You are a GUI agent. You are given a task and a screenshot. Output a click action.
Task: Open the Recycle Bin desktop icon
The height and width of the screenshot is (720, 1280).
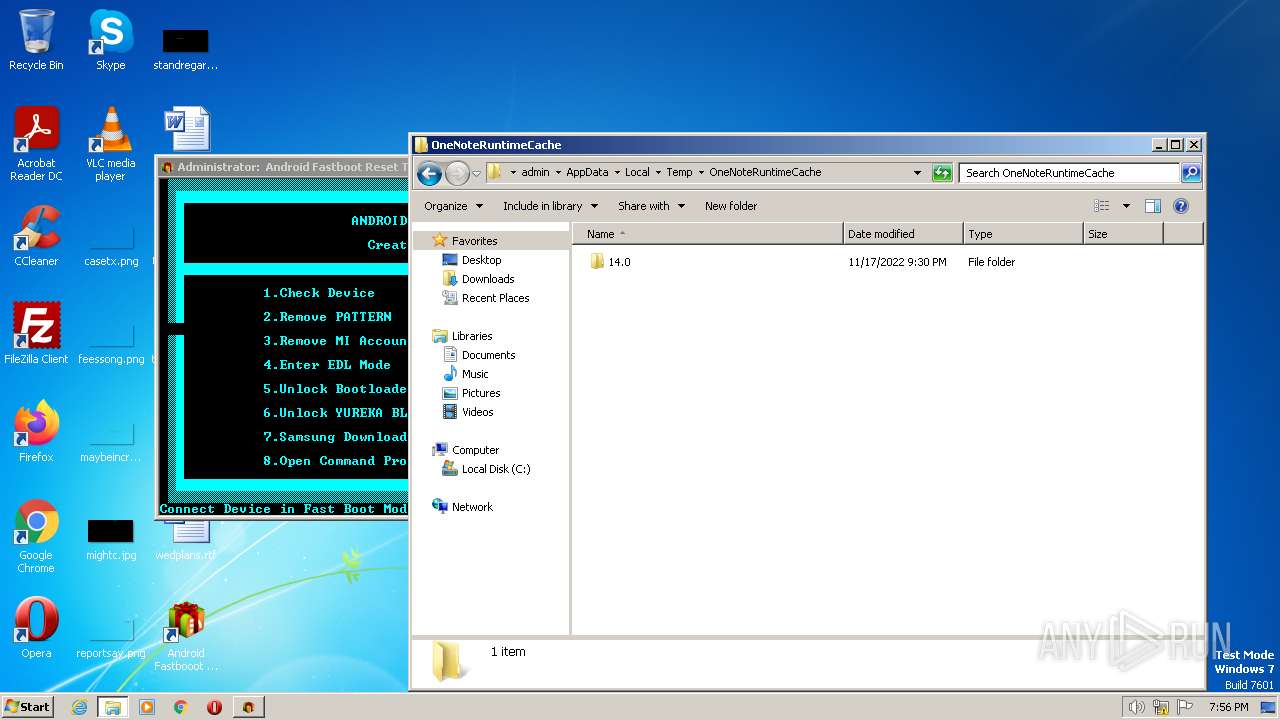point(36,40)
